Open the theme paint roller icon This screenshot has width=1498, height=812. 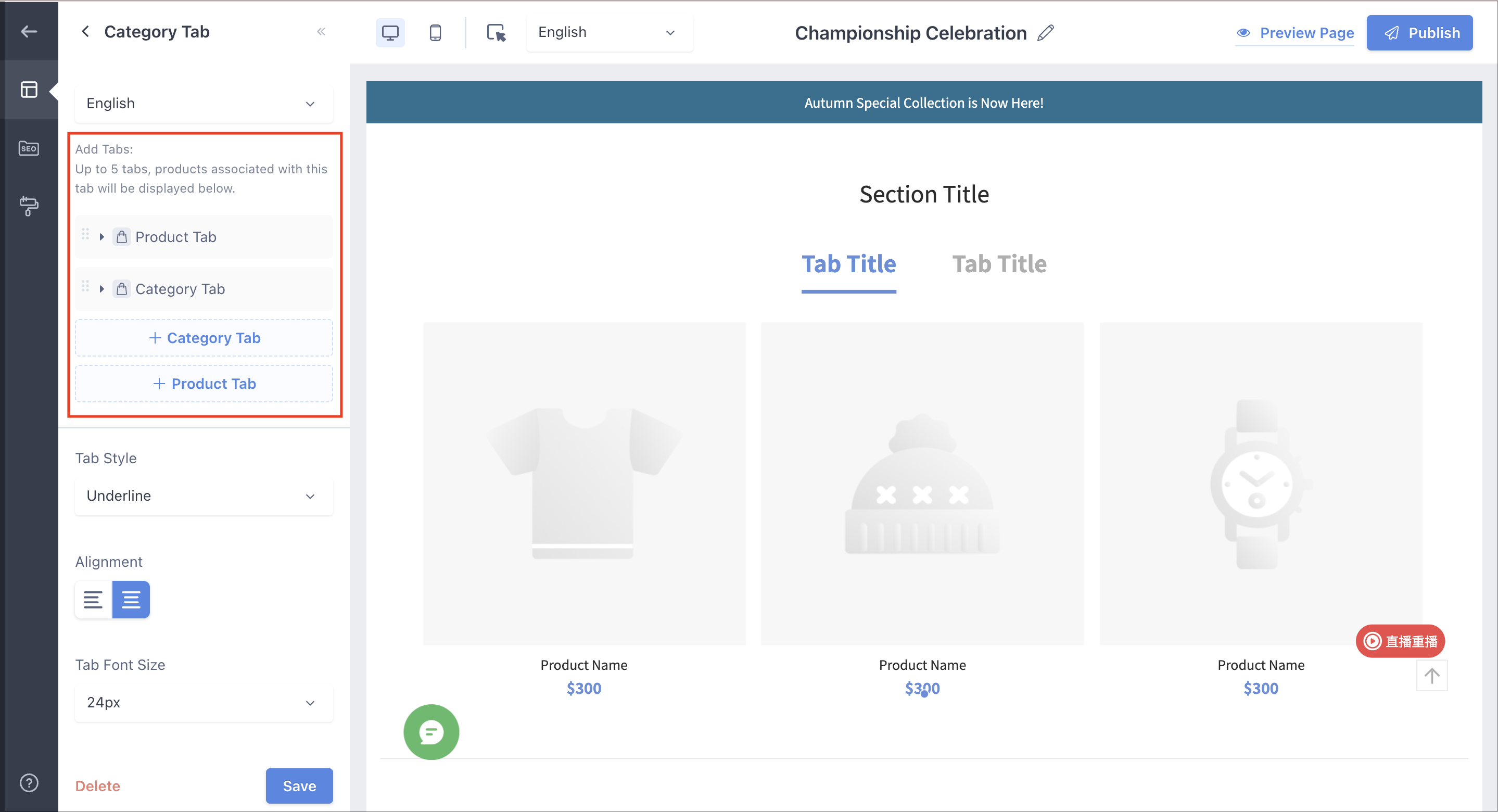click(29, 206)
